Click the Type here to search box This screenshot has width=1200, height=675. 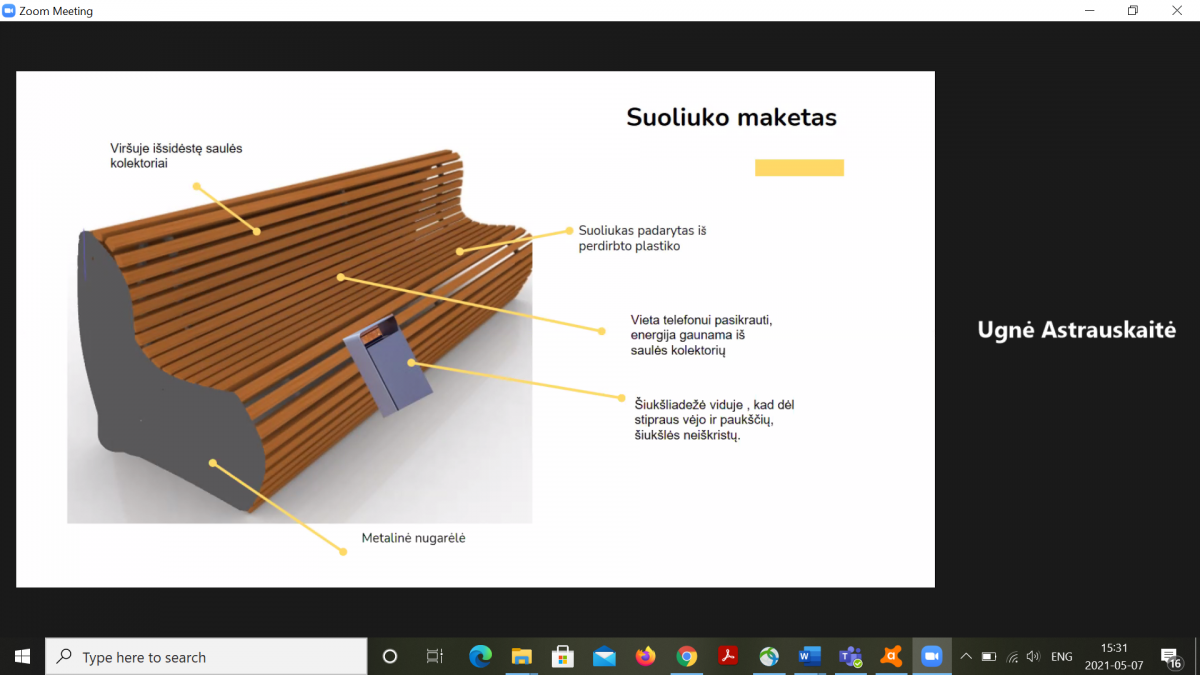click(206, 657)
